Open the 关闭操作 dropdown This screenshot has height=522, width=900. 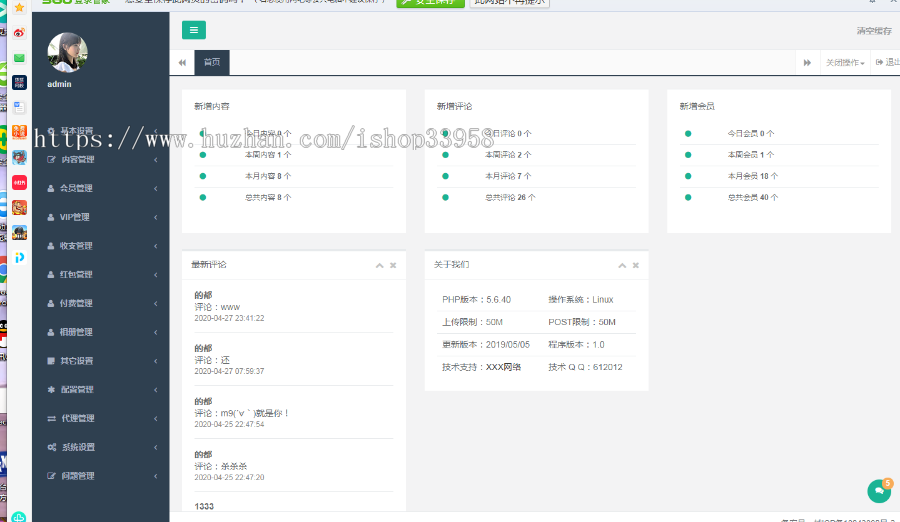tap(845, 63)
